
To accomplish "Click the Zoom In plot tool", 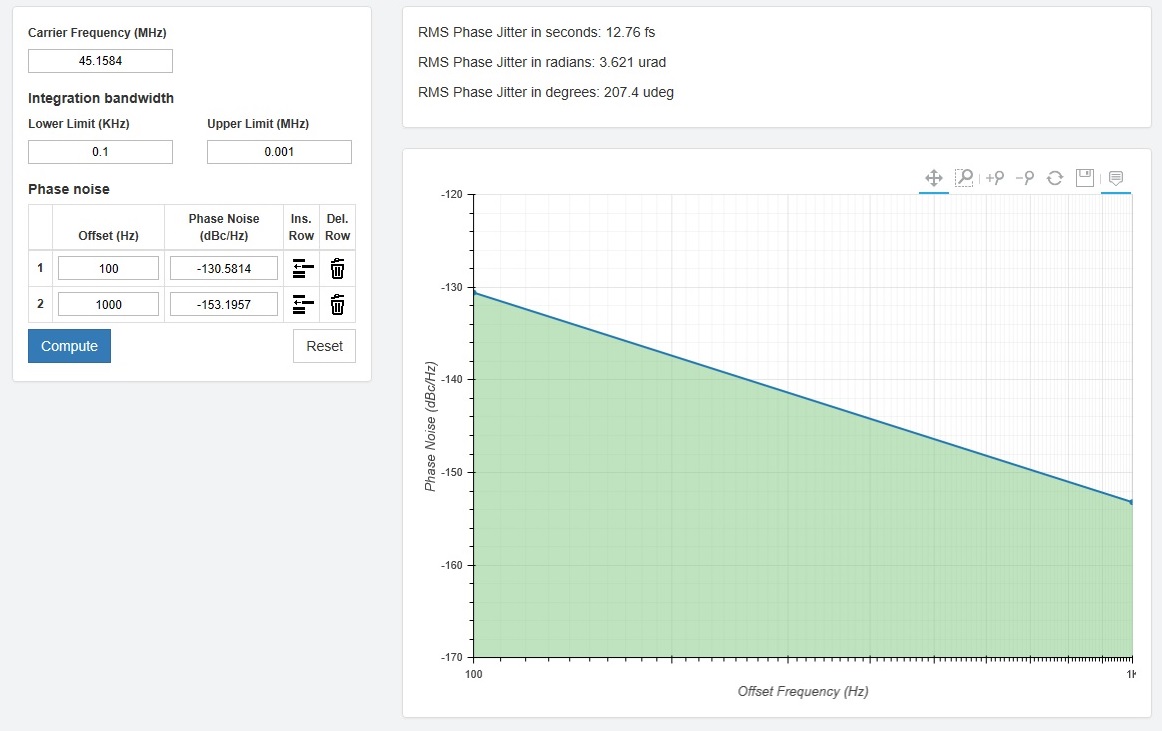I will click(x=995, y=178).
